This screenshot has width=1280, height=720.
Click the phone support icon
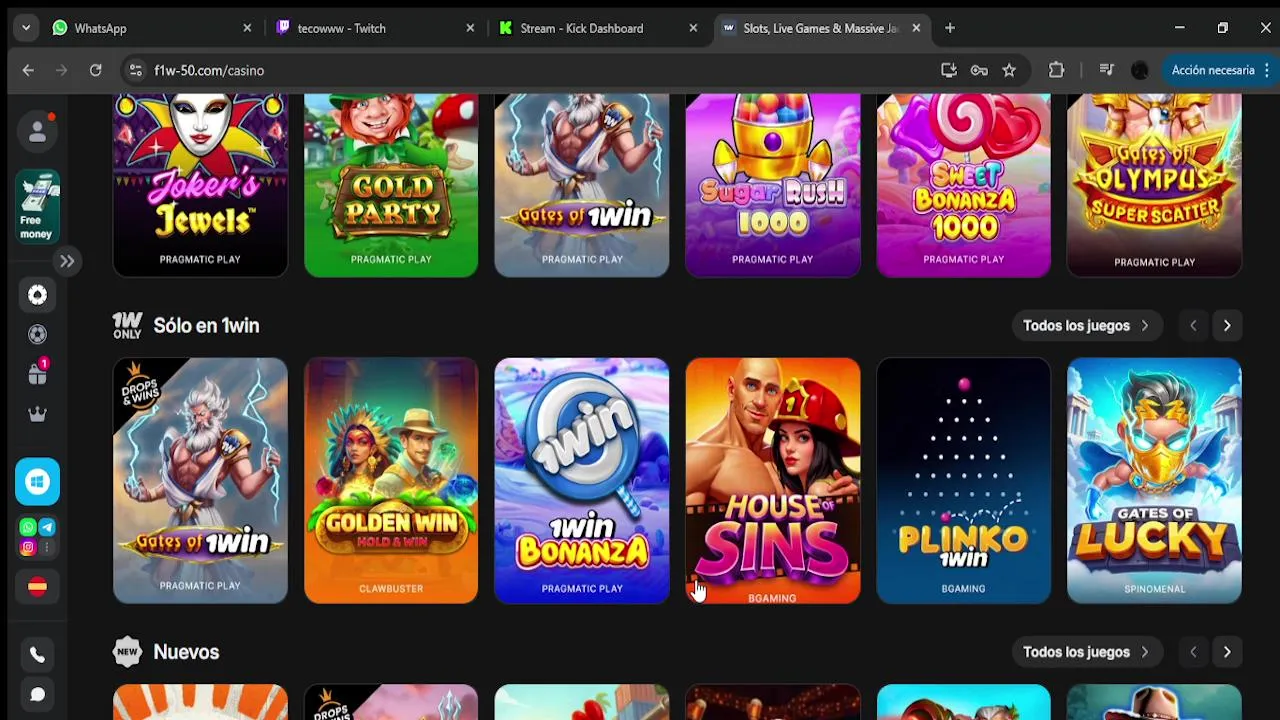tap(37, 655)
